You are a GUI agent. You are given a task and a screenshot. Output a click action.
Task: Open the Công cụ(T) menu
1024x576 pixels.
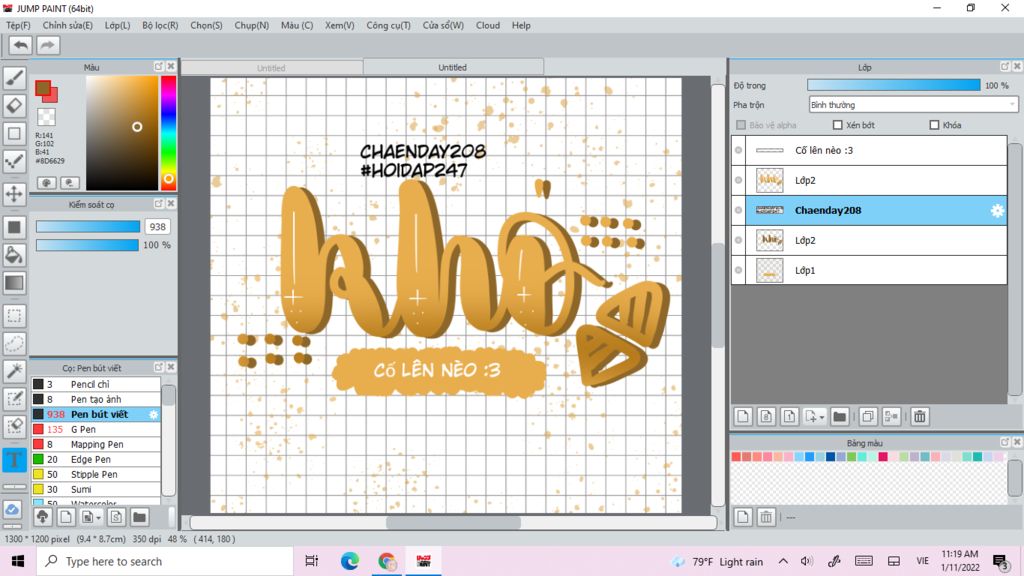pos(388,25)
